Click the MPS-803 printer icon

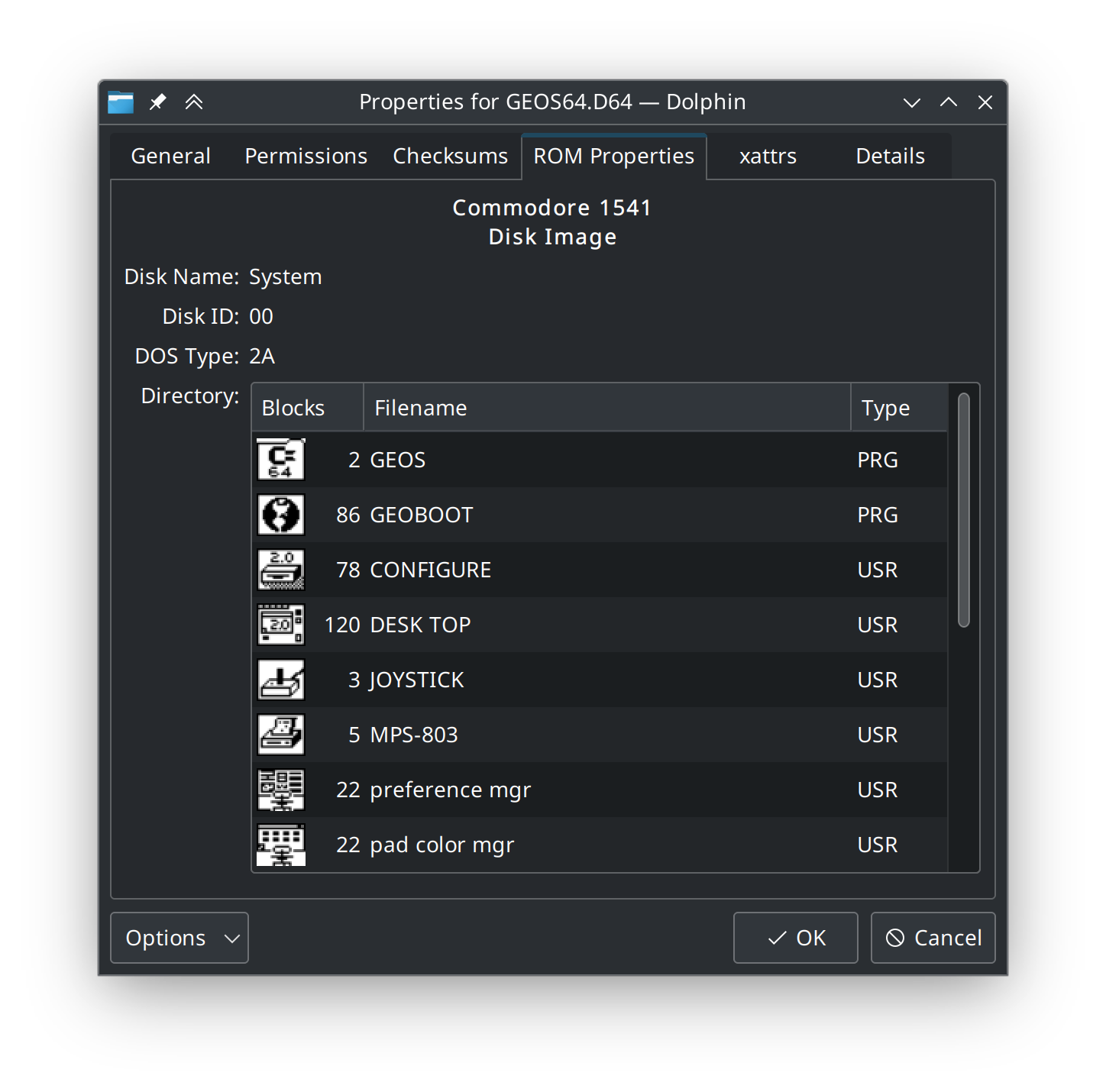coord(281,735)
